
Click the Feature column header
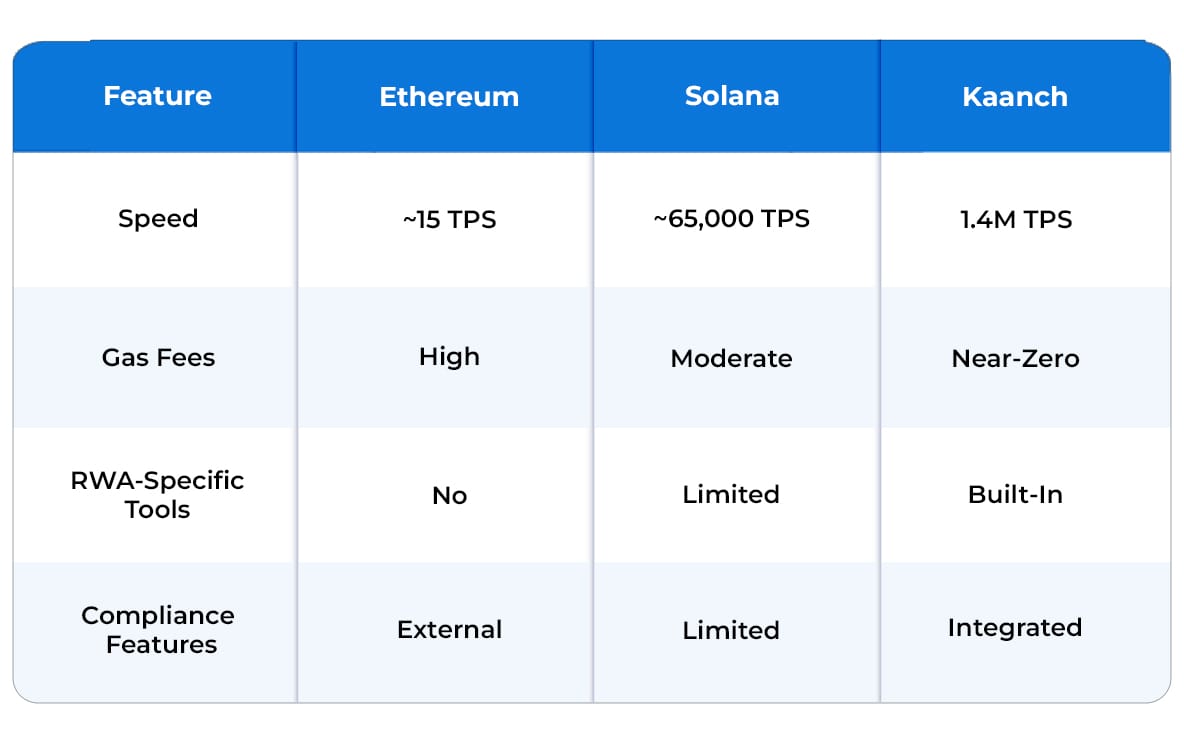(x=157, y=96)
